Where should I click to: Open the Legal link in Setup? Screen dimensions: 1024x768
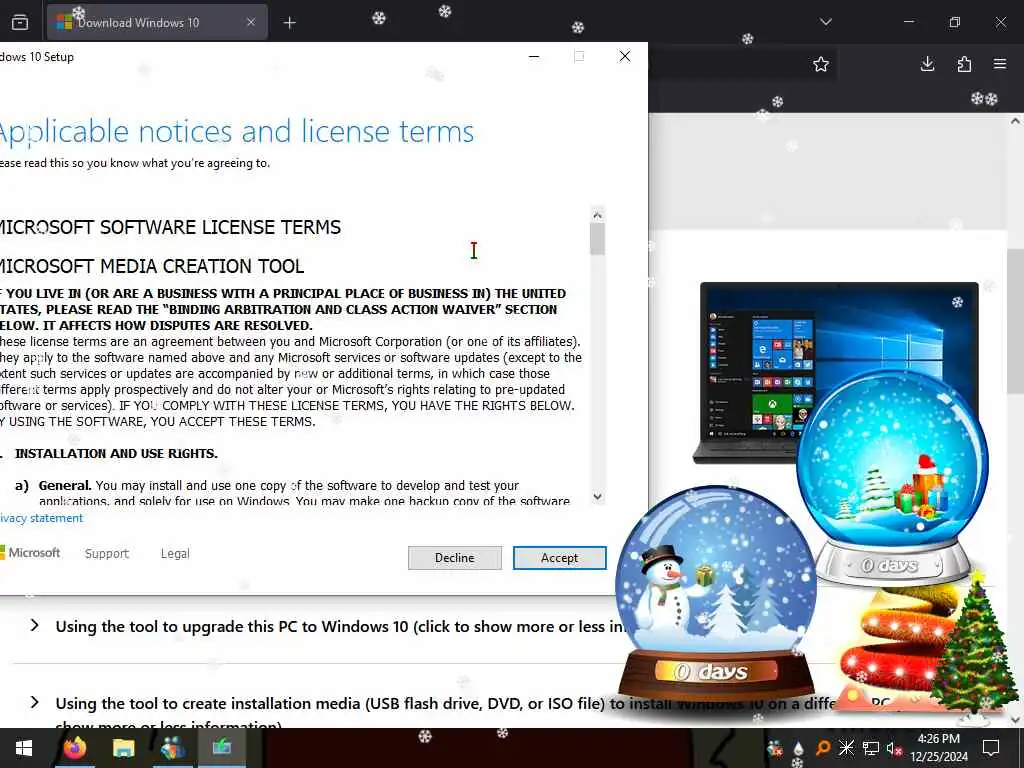tap(175, 553)
